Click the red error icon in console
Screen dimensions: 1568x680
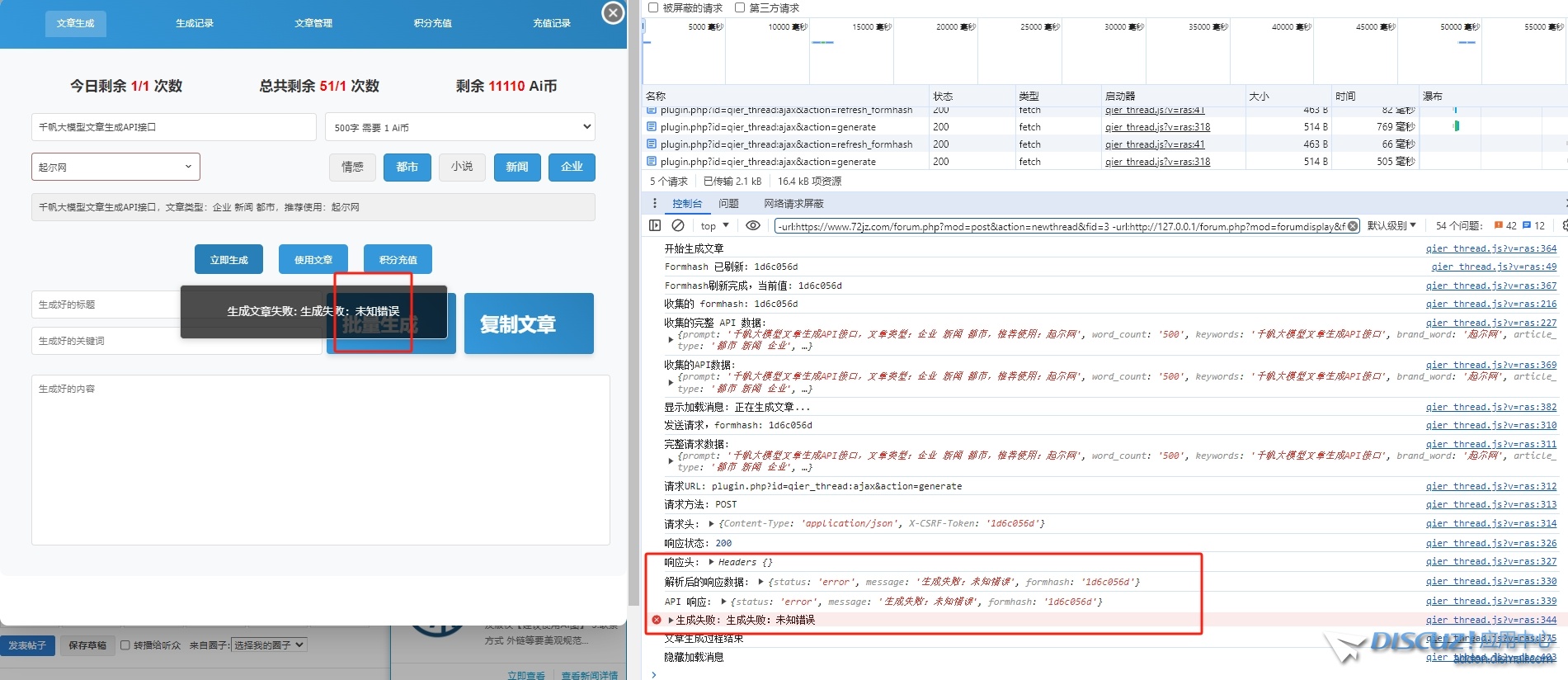(x=657, y=620)
